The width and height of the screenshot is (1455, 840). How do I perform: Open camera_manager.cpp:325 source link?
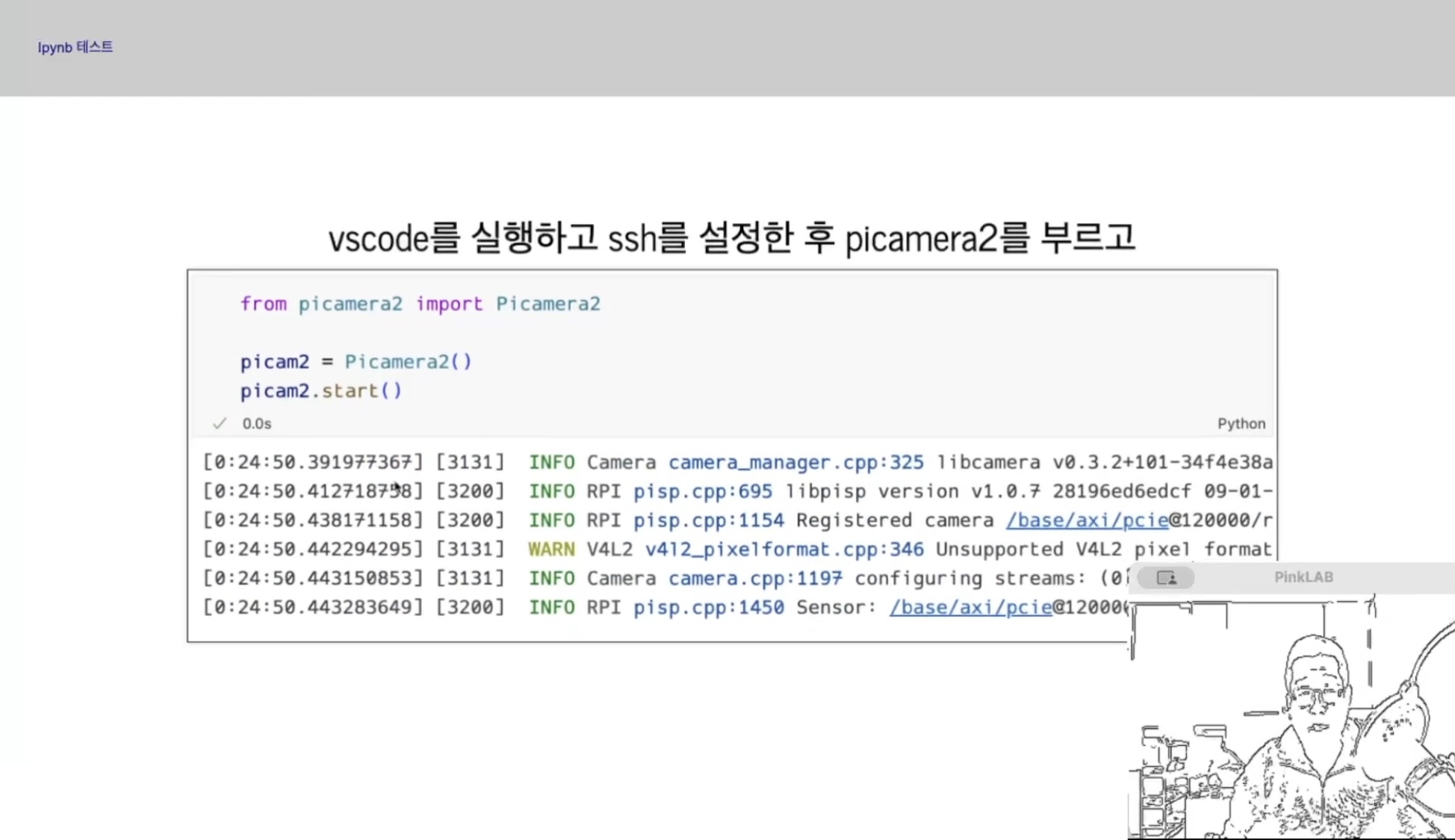coord(795,462)
